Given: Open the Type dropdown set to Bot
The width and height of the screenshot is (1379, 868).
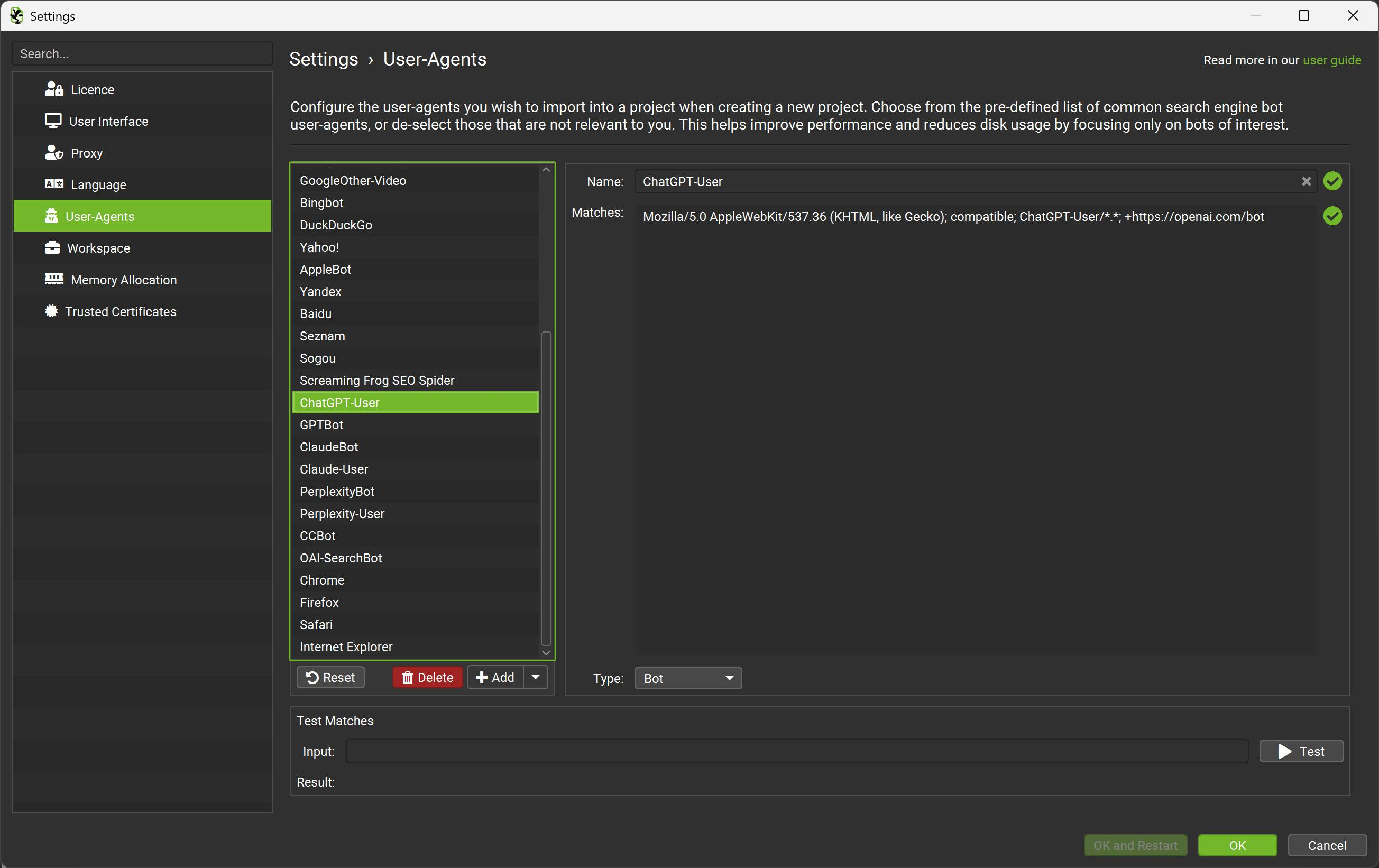Looking at the screenshot, I should 688,678.
